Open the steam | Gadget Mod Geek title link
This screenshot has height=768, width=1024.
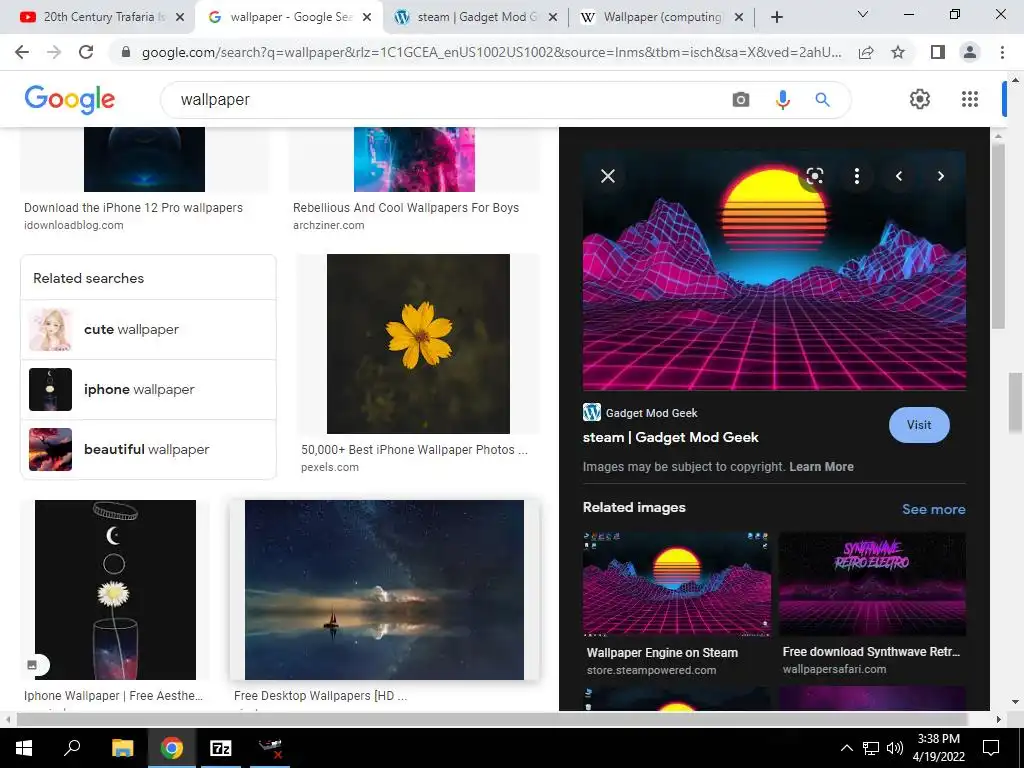[670, 438]
